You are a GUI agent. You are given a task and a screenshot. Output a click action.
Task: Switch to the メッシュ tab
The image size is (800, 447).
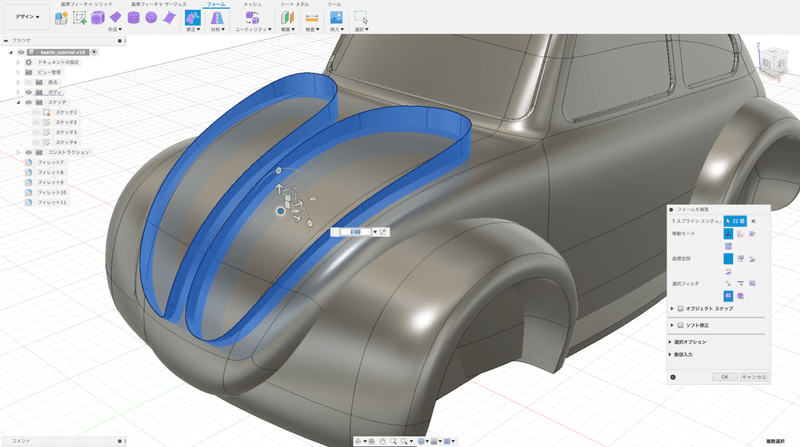(x=252, y=4)
